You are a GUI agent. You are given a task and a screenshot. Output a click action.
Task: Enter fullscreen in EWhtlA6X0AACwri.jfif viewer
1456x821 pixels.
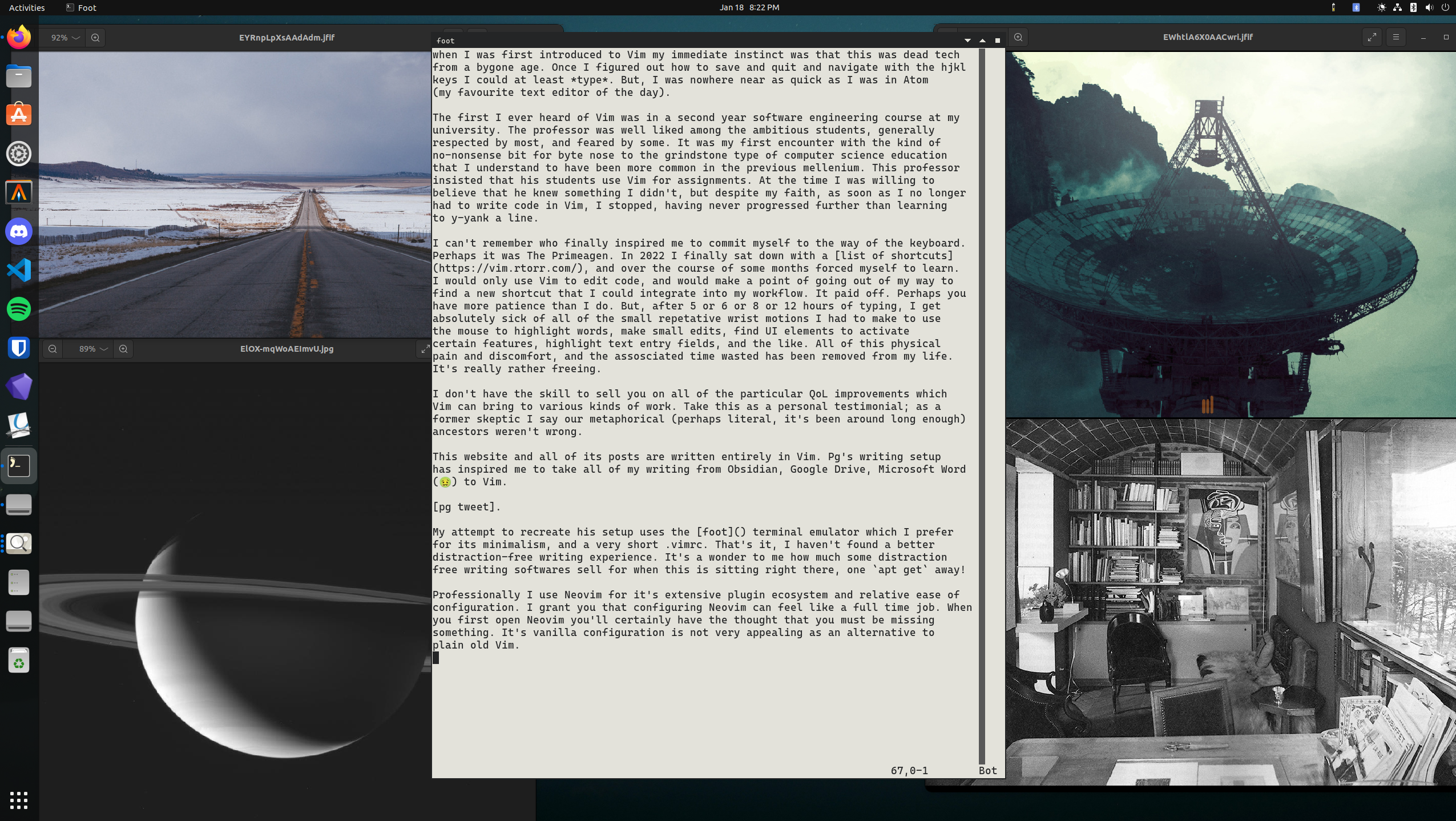pyautogui.click(x=1372, y=37)
